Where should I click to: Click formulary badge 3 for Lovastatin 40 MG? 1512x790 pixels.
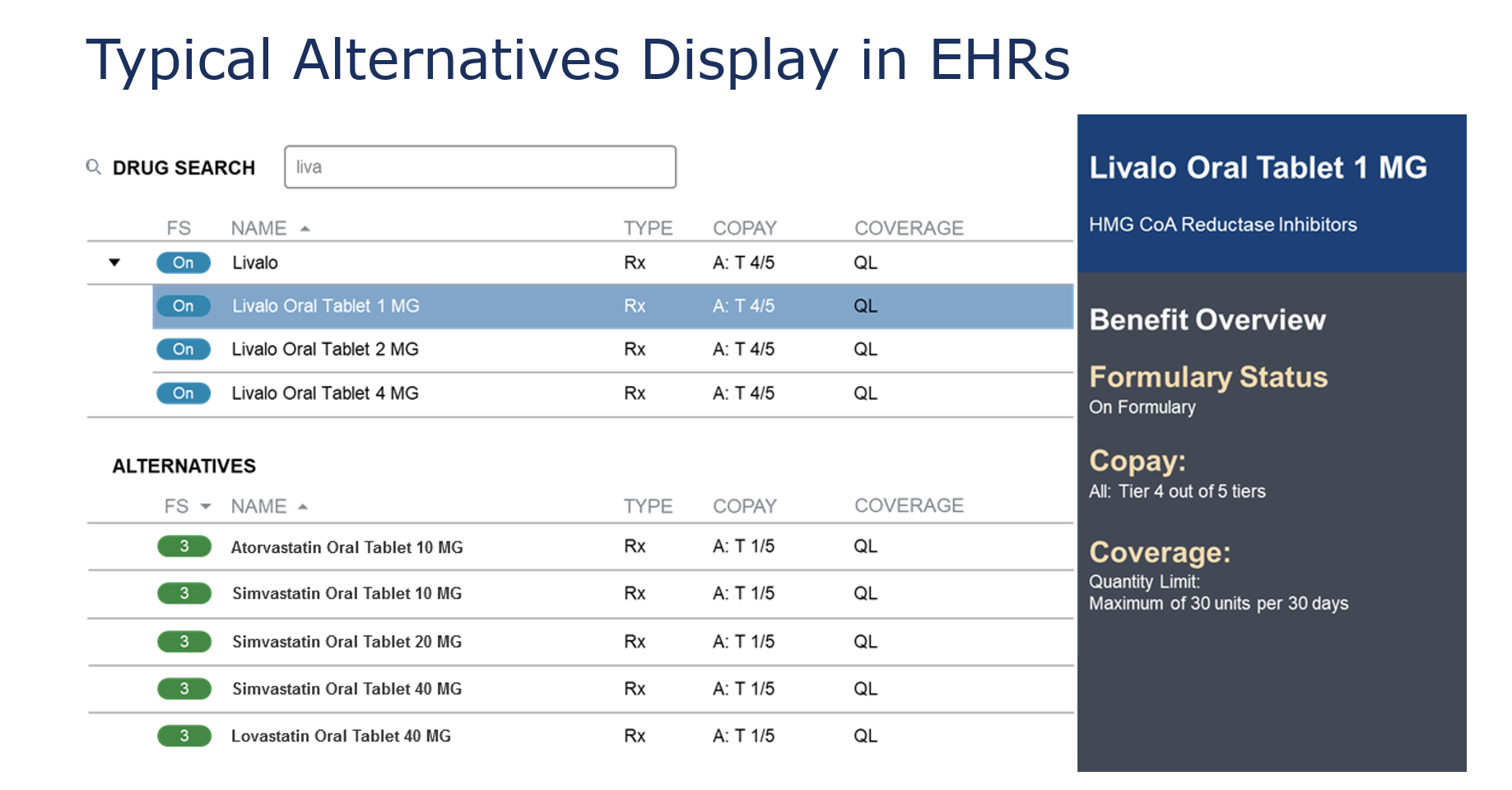[x=184, y=736]
